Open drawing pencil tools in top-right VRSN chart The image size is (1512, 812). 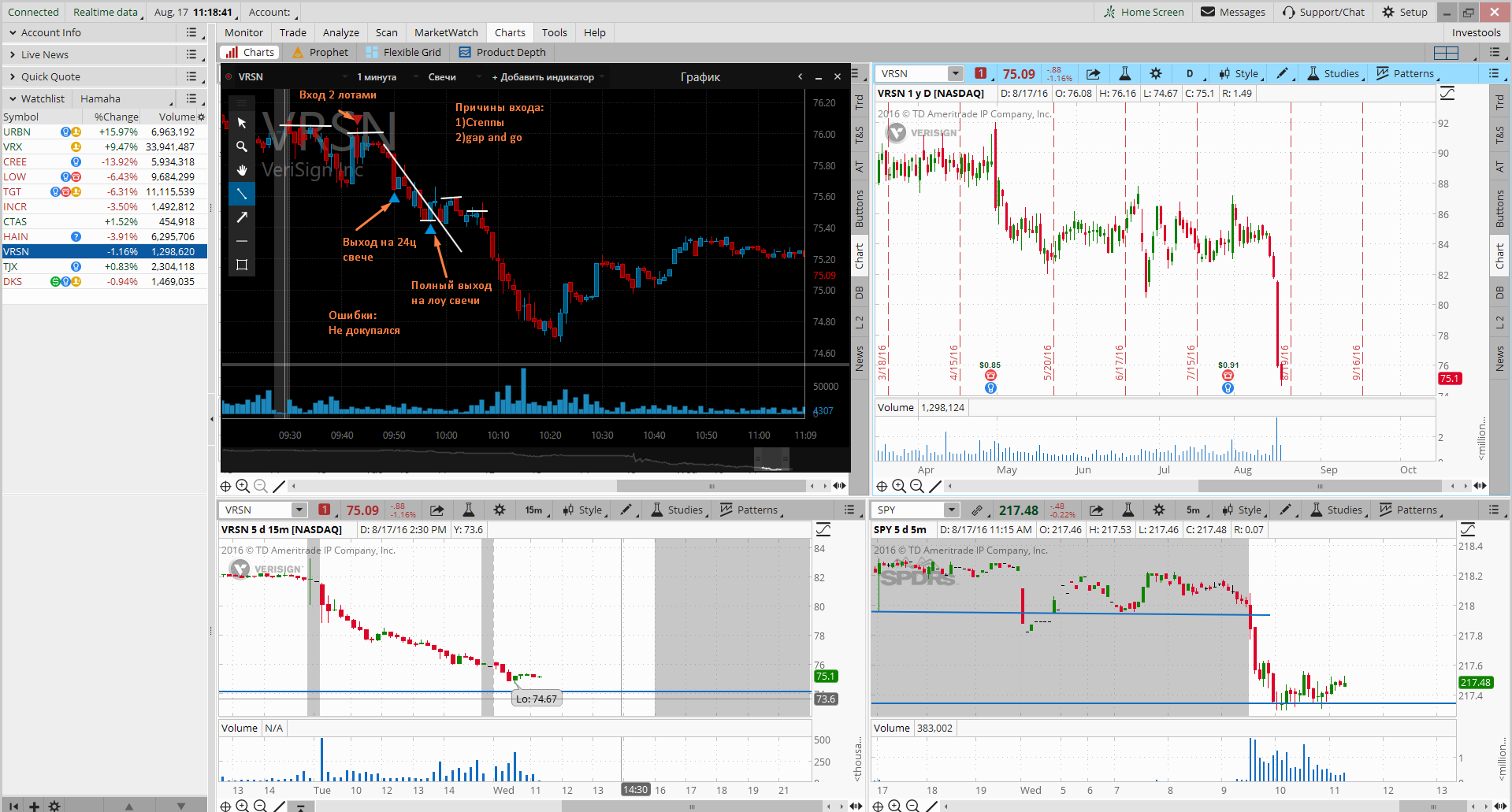point(1283,73)
